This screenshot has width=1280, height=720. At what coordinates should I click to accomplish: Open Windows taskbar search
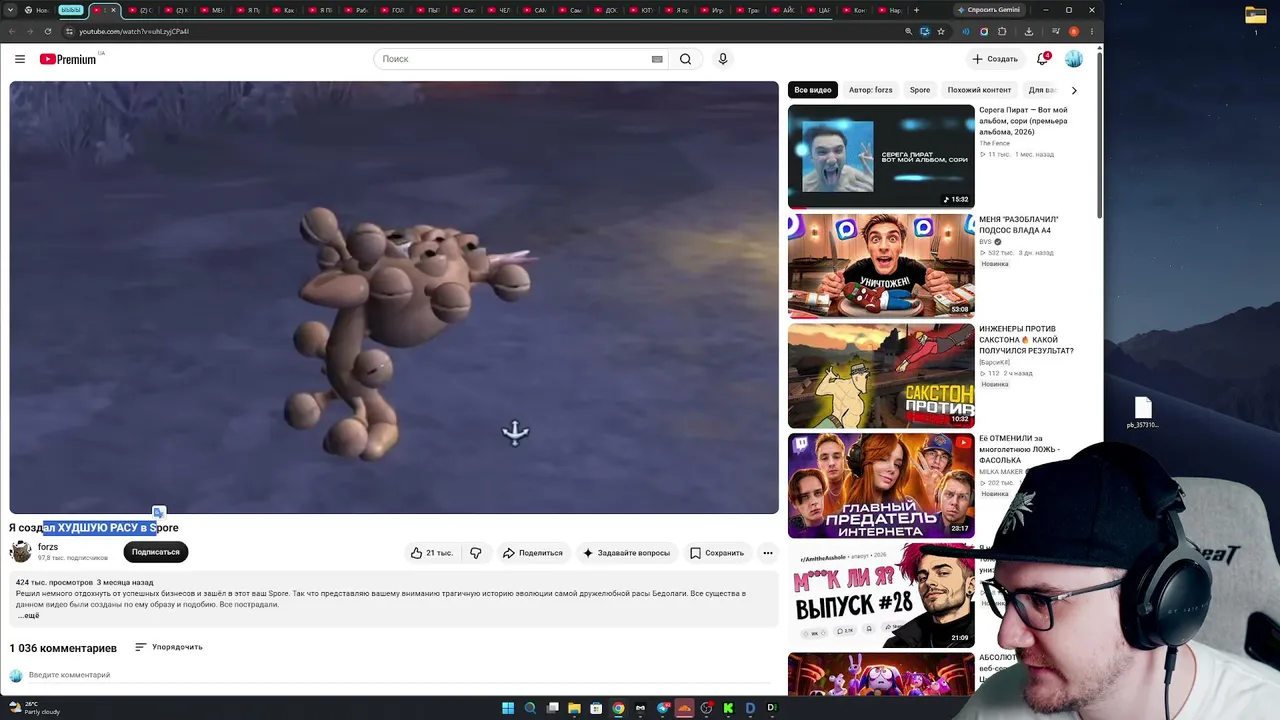click(x=530, y=708)
